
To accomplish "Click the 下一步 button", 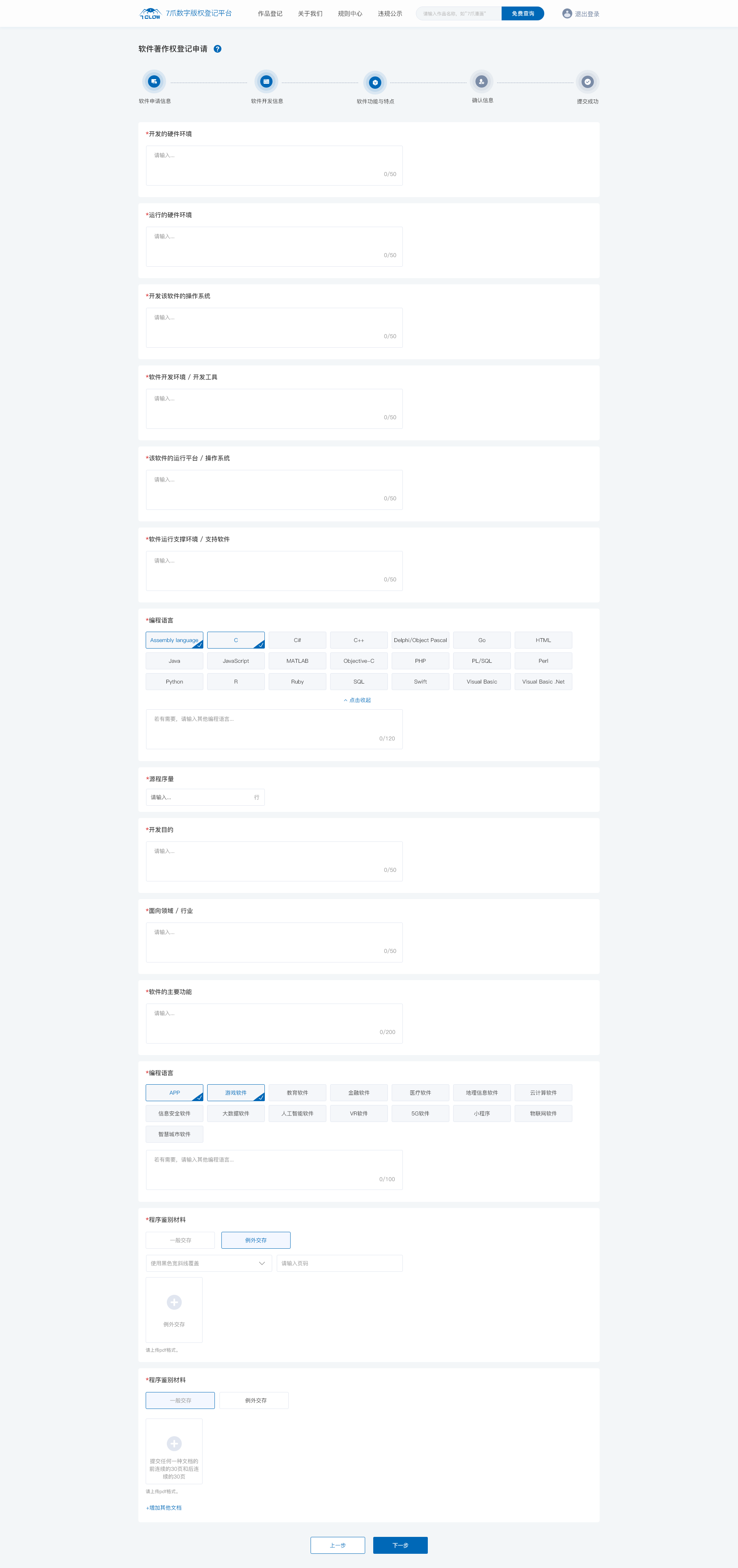I will (x=400, y=1545).
